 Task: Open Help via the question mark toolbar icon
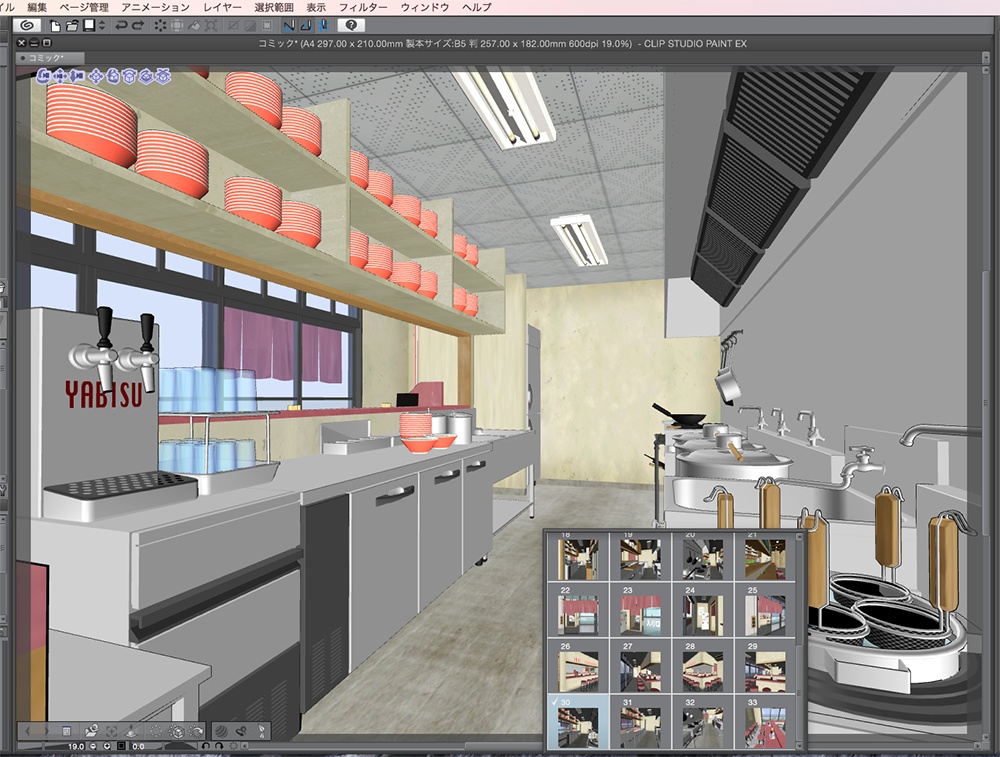pyautogui.click(x=352, y=28)
